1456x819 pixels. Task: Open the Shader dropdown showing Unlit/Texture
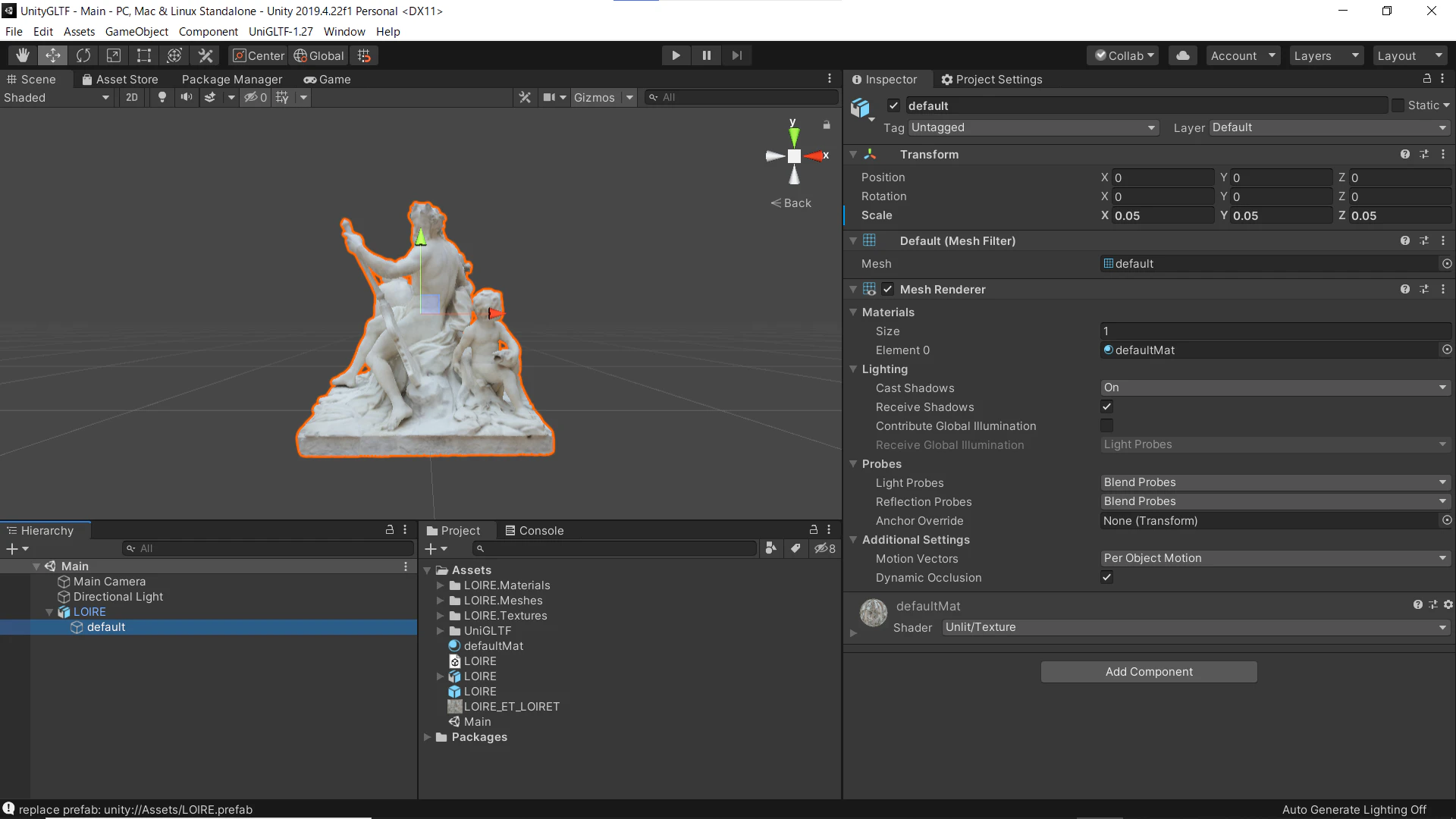[x=1197, y=627]
